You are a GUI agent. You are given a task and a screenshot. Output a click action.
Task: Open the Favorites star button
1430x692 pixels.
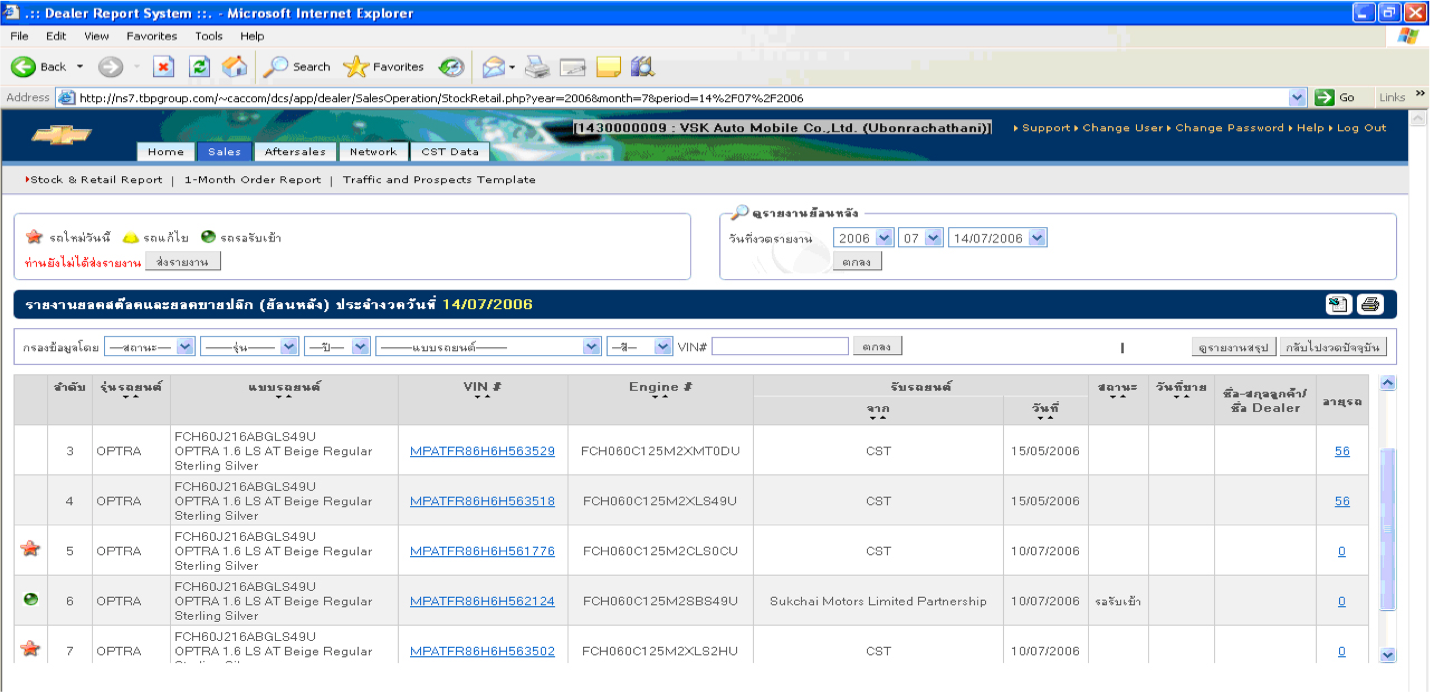pos(384,67)
